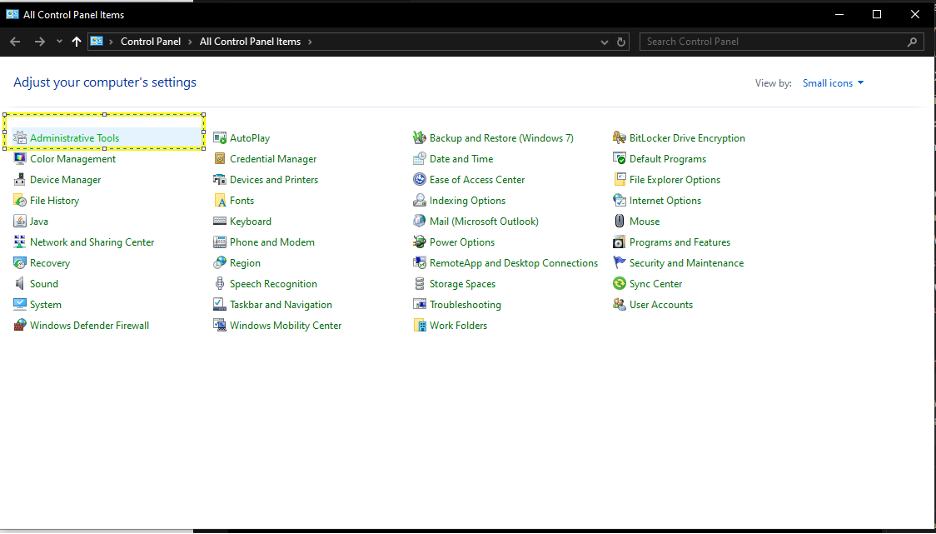Minimize the Control Panel window
Image resolution: width=936 pixels, height=534 pixels.
[x=839, y=14]
